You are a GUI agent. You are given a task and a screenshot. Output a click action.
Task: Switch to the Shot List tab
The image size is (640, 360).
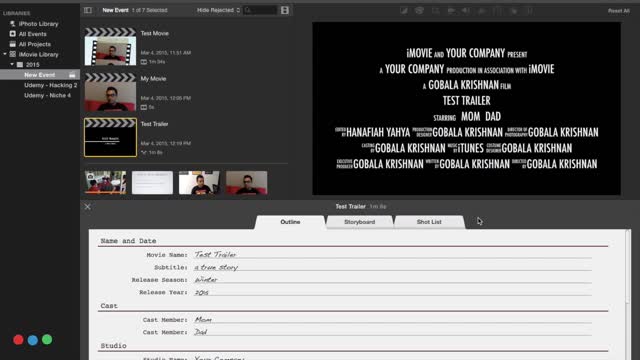pyautogui.click(x=429, y=222)
